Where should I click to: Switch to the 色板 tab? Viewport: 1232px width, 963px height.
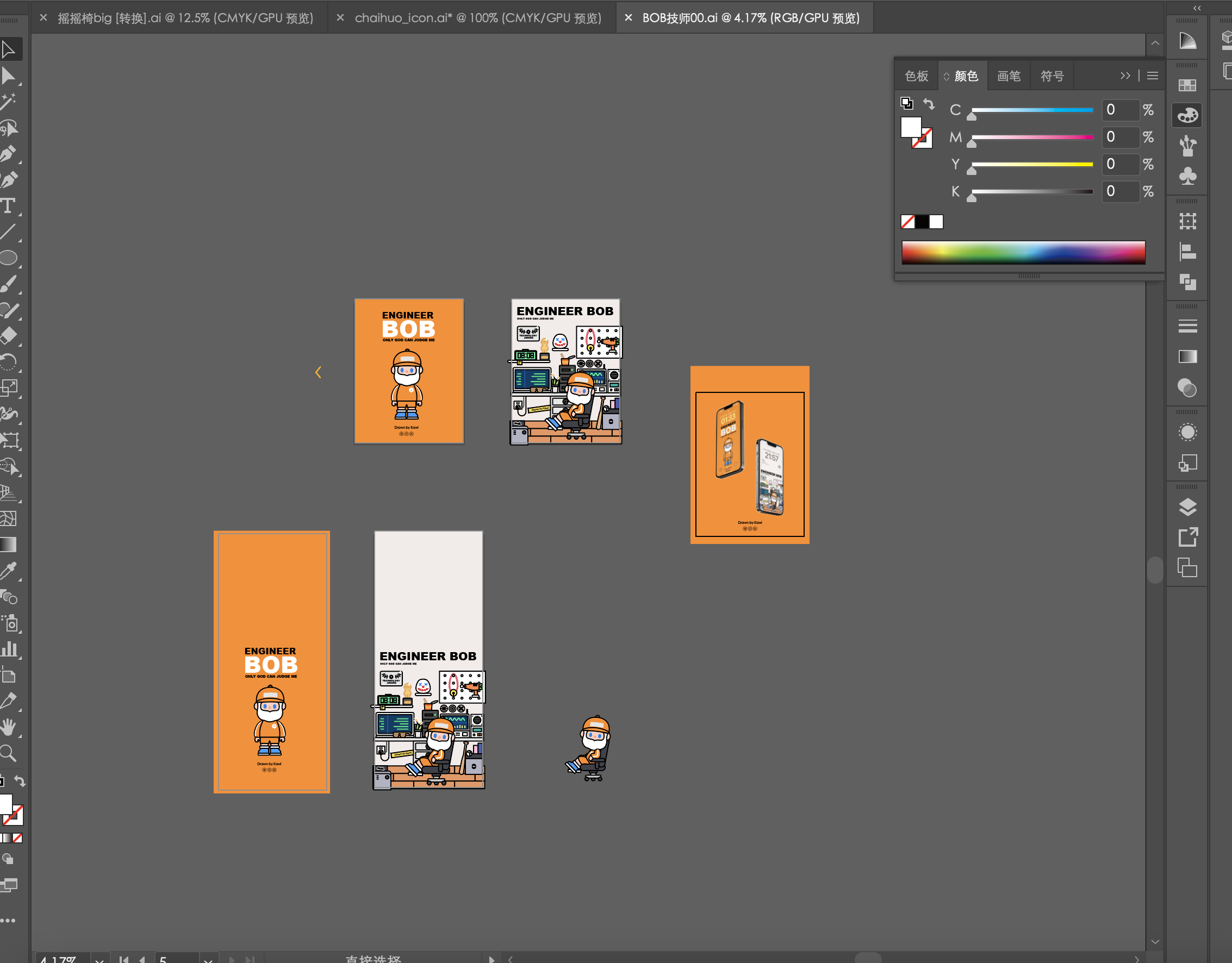[917, 76]
